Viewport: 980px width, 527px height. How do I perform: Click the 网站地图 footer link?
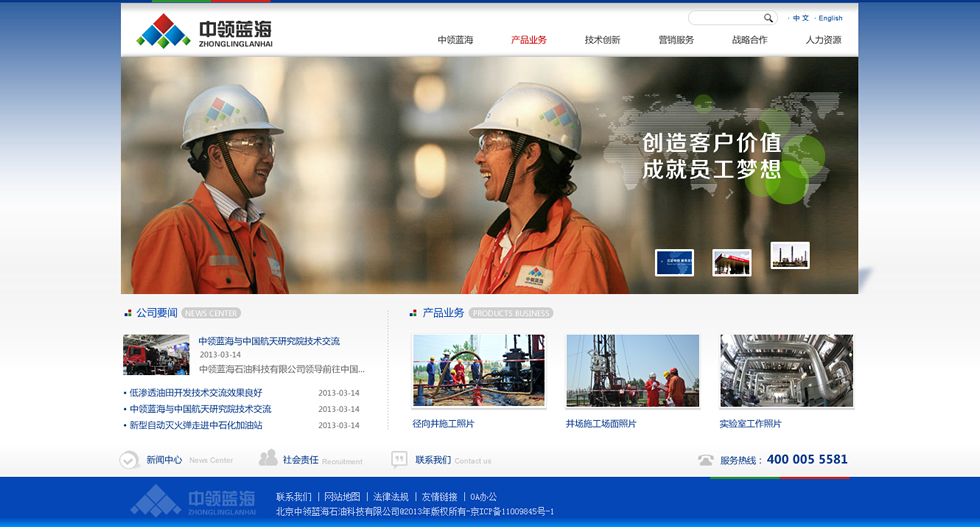[342, 497]
